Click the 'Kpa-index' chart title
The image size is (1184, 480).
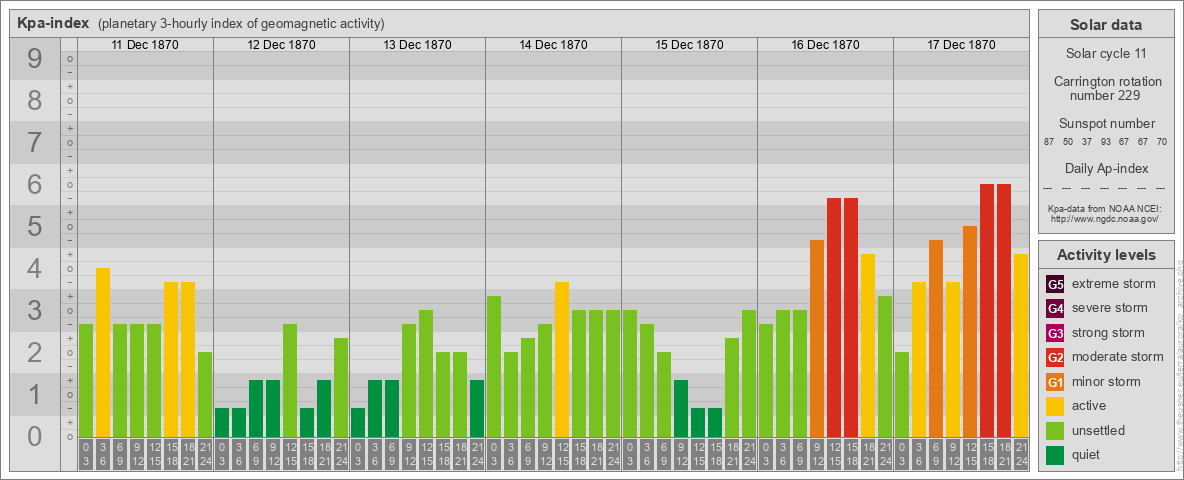pyautogui.click(x=54, y=23)
